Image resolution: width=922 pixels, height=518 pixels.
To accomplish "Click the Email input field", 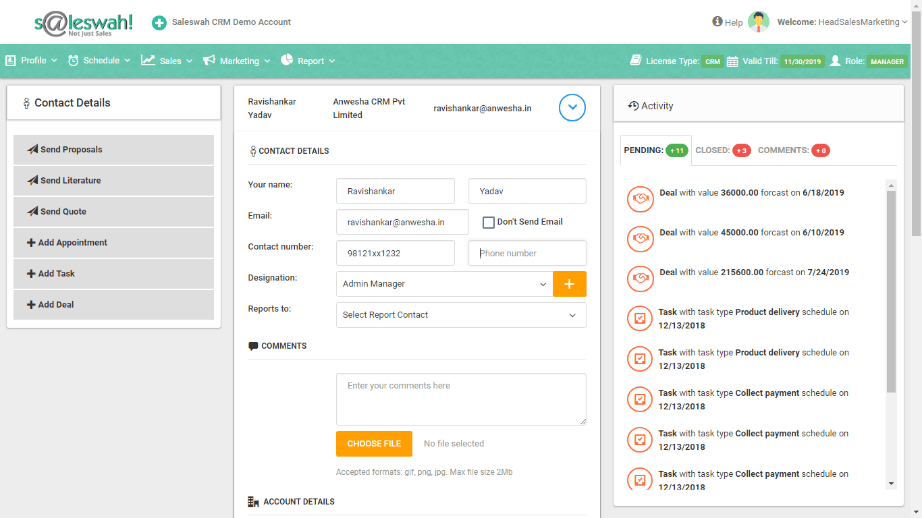I will click(402, 222).
